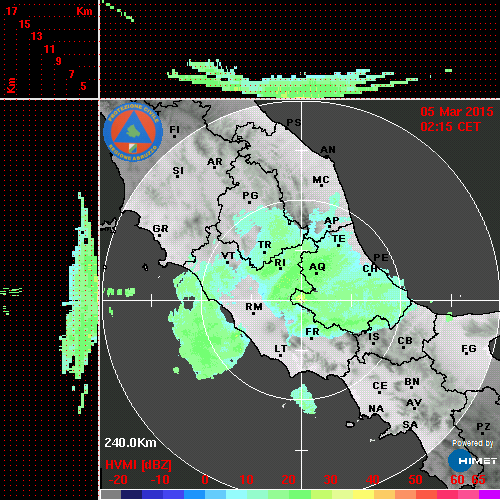Click the 05 Mar 2015 date stamp

click(457, 112)
